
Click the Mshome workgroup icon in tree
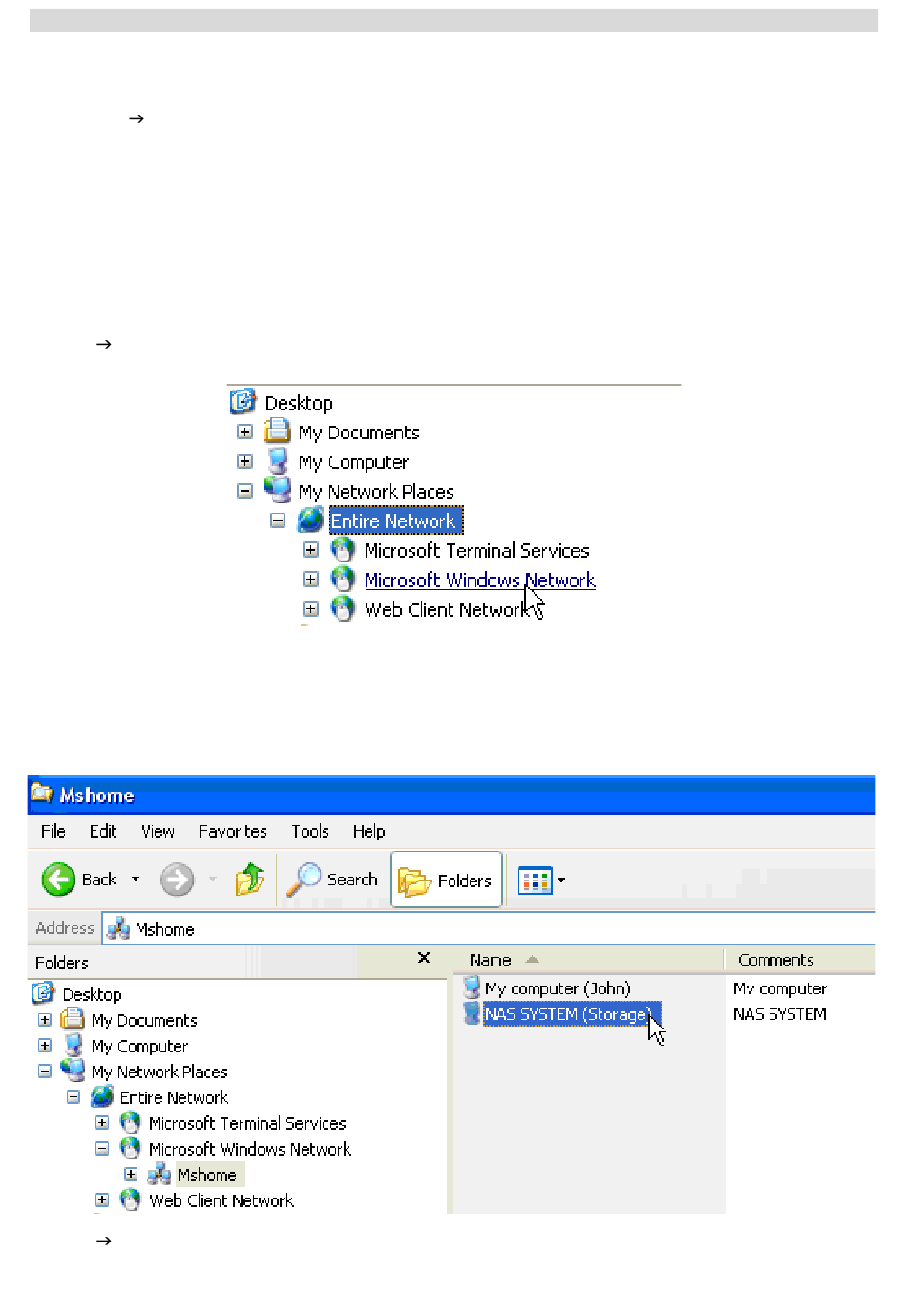pyautogui.click(x=158, y=1174)
